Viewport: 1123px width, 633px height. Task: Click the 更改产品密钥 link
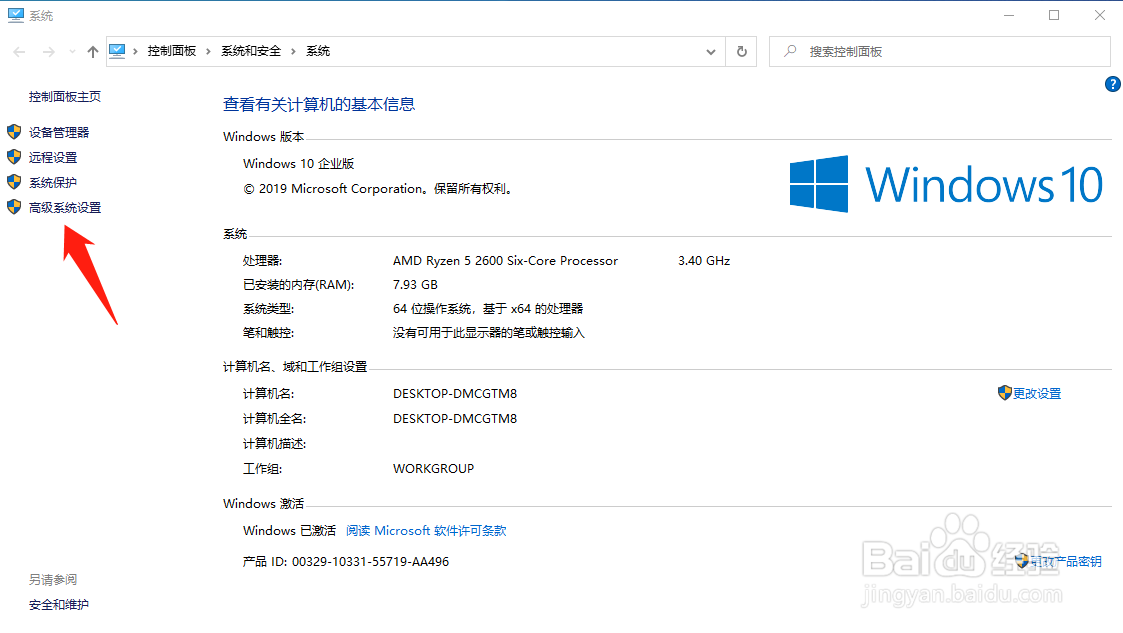[1066, 561]
